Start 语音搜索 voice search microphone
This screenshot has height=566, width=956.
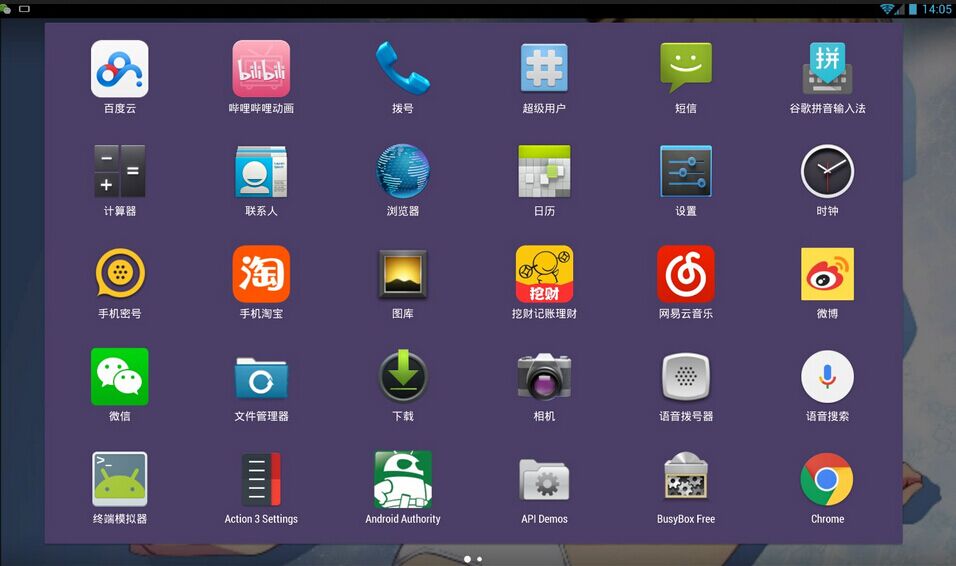(x=827, y=376)
